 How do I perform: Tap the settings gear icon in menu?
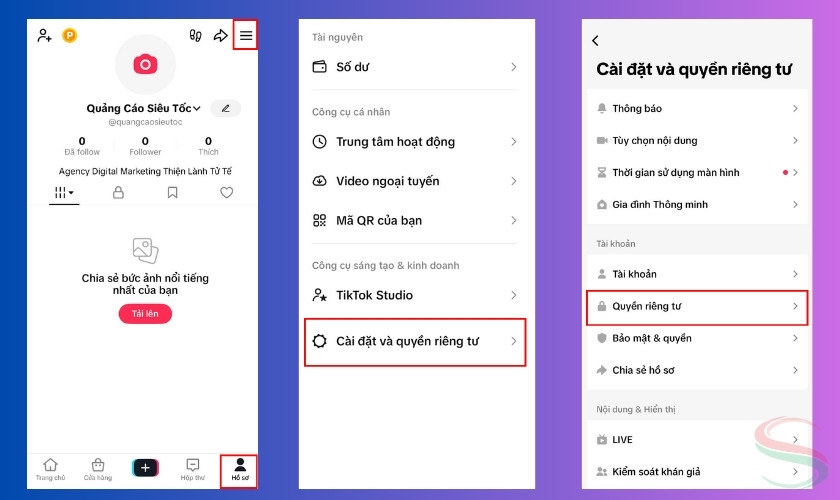(319, 341)
